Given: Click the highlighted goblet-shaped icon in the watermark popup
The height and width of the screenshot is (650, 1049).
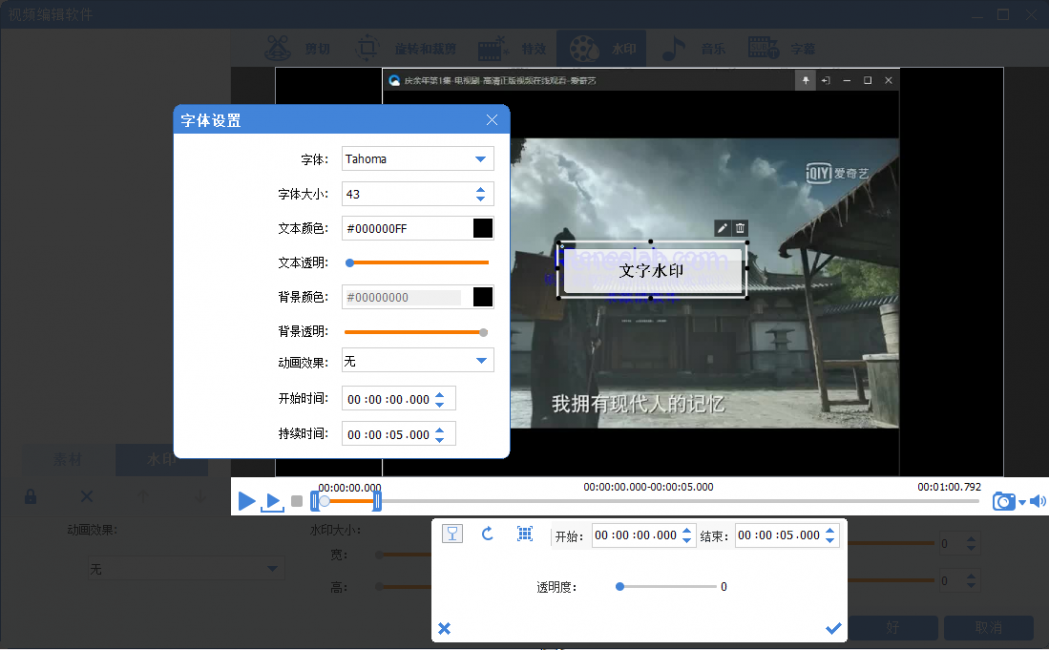Looking at the screenshot, I should (452, 533).
